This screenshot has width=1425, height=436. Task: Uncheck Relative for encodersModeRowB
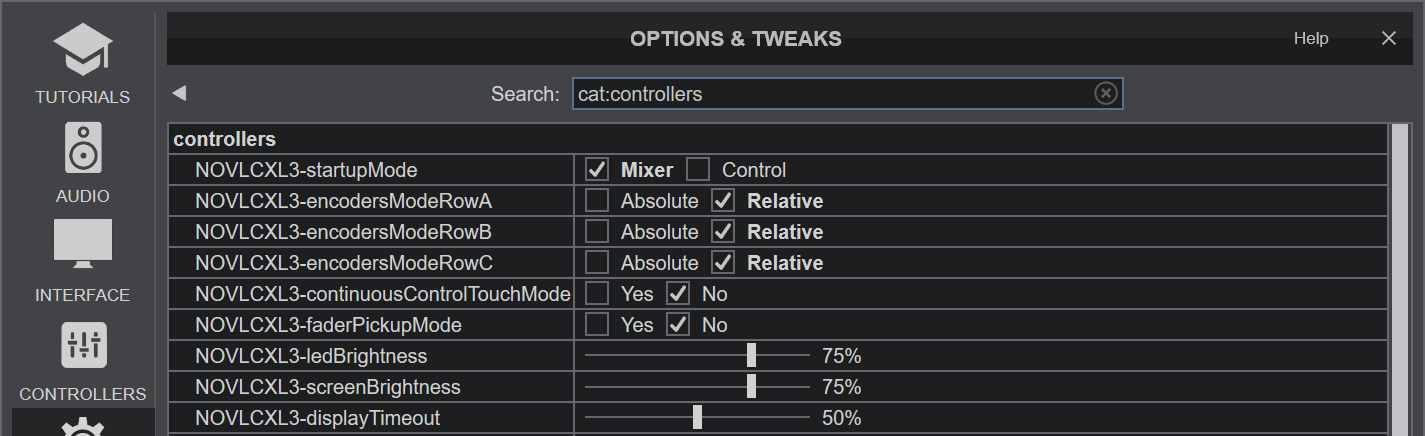tap(723, 232)
